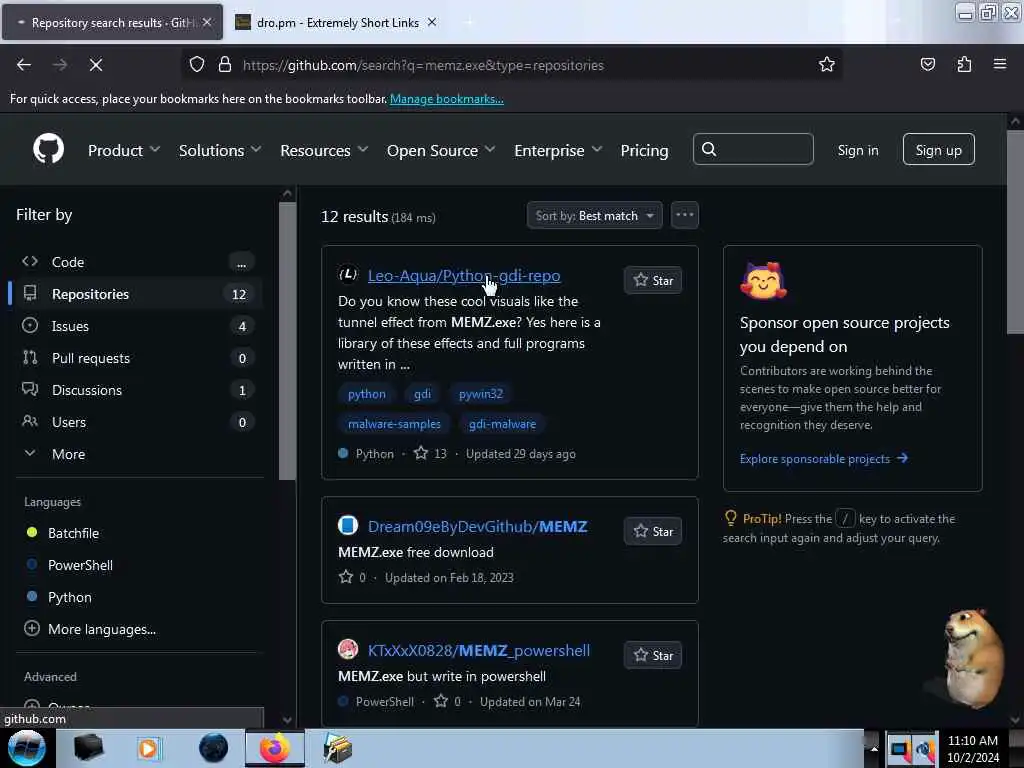The image size is (1024, 768).
Task: Open Windows Start orb
Action: (27, 748)
